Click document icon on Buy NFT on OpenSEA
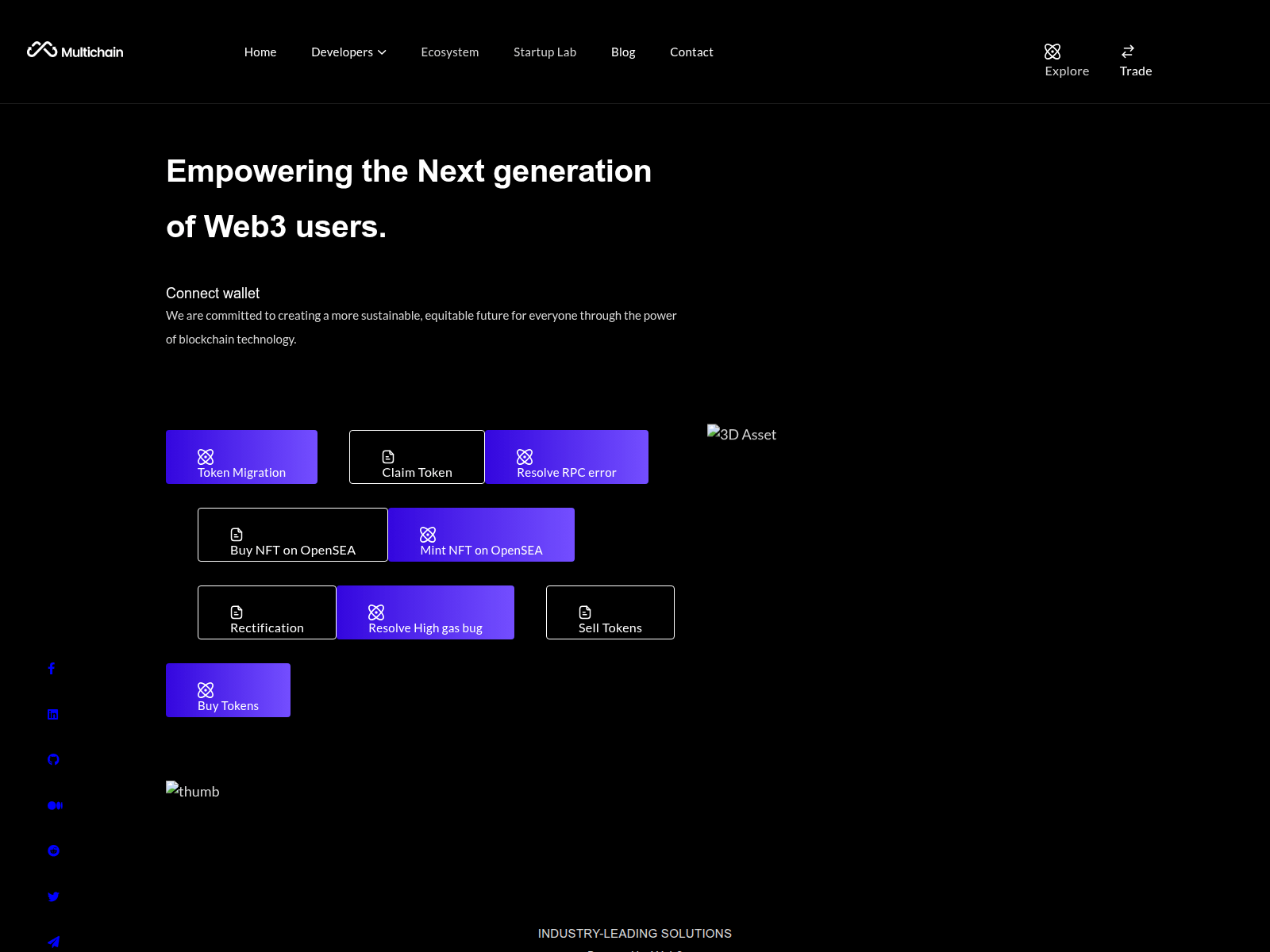 pos(237,535)
